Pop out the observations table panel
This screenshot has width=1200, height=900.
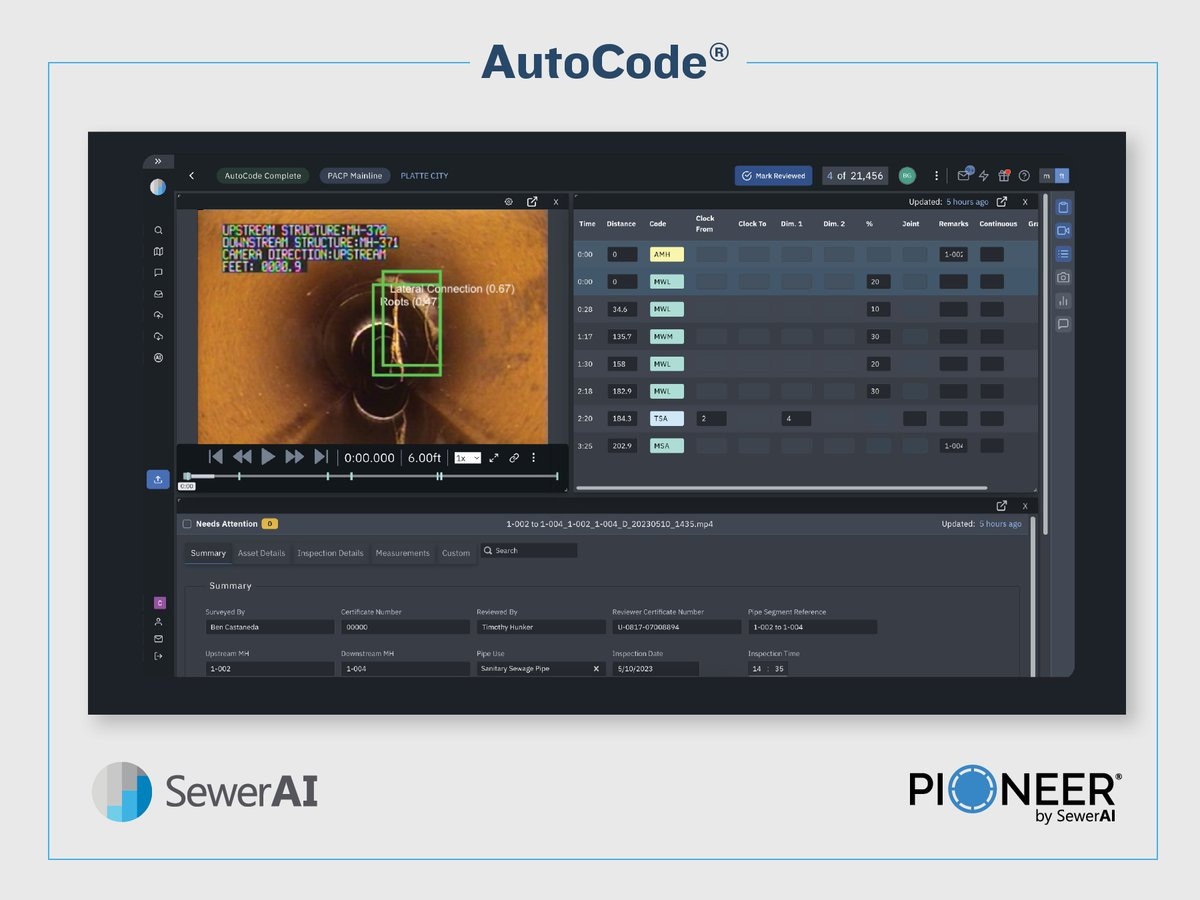tap(1002, 202)
